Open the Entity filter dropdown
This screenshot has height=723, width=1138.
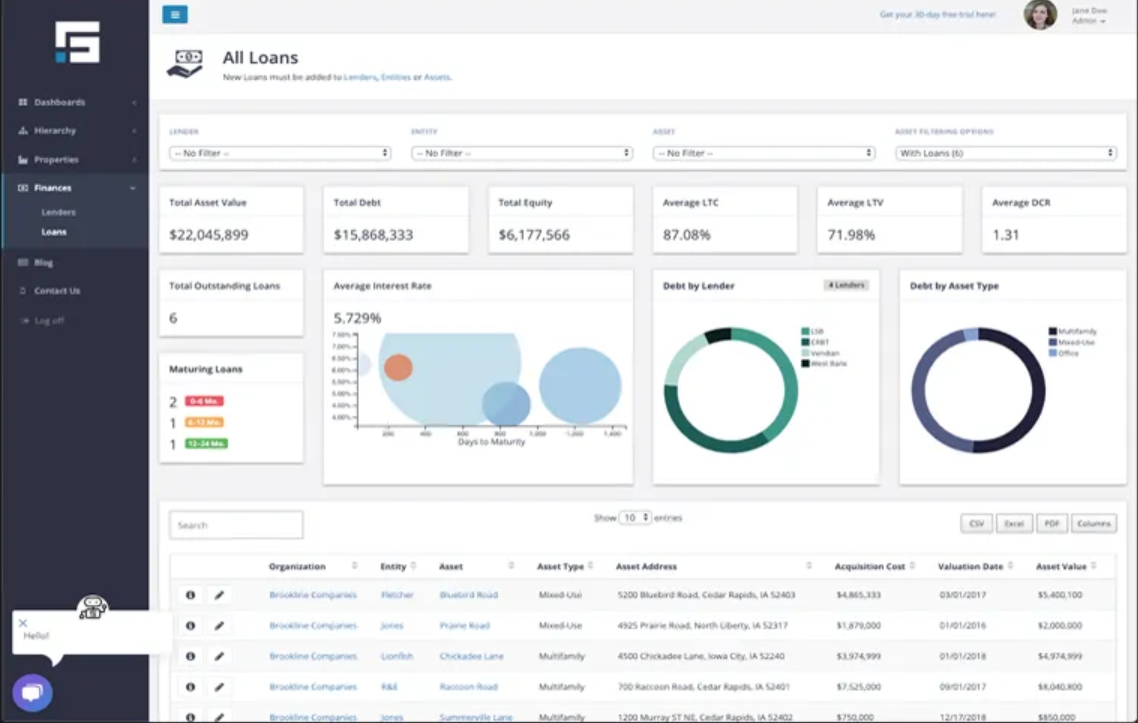522,153
